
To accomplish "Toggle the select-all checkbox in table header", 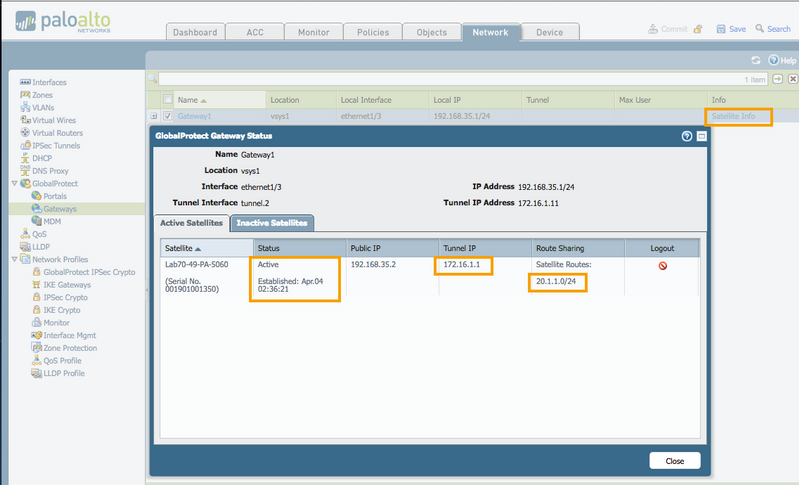I will tap(167, 100).
